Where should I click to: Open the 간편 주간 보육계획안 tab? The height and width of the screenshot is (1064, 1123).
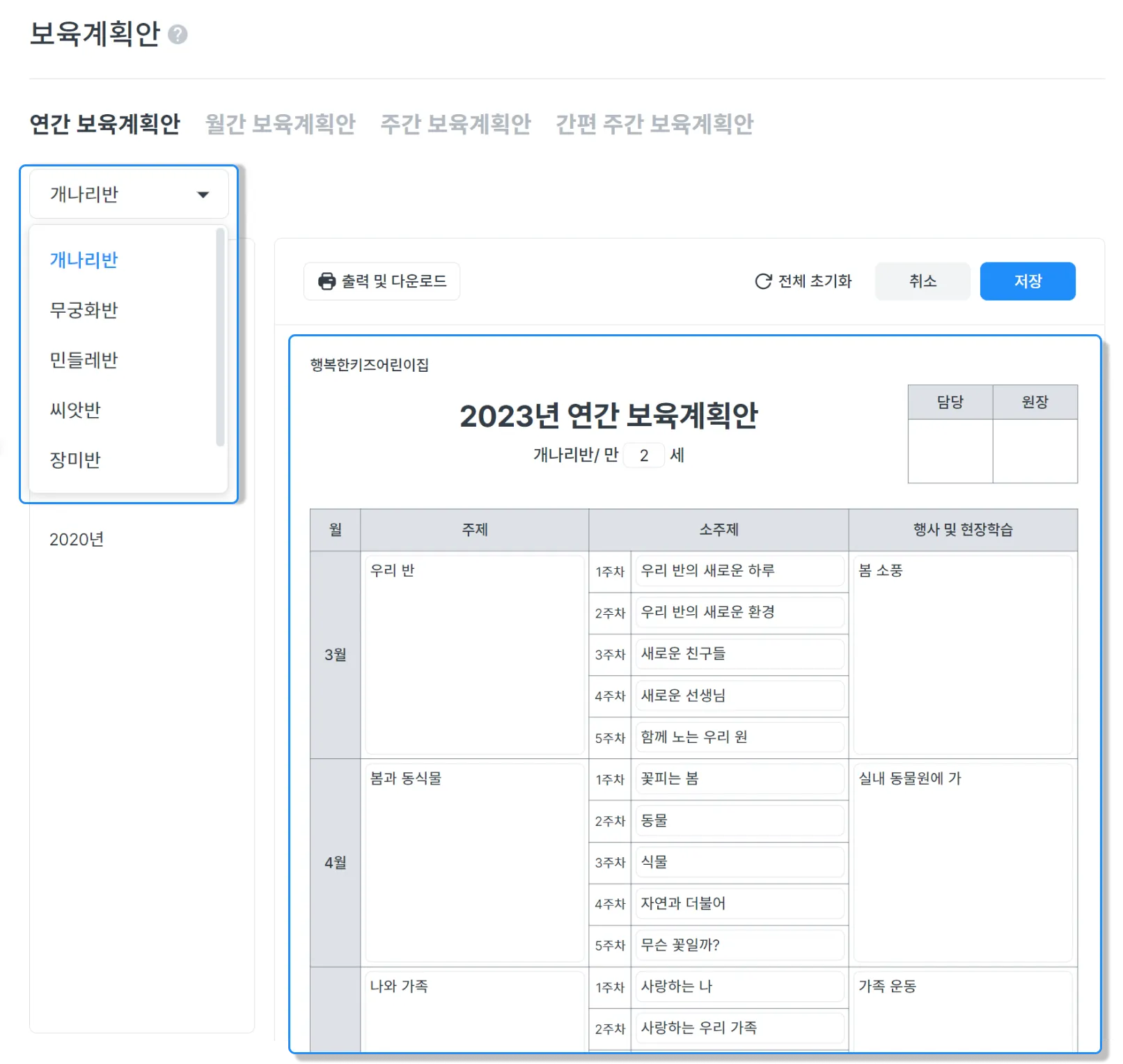[654, 124]
